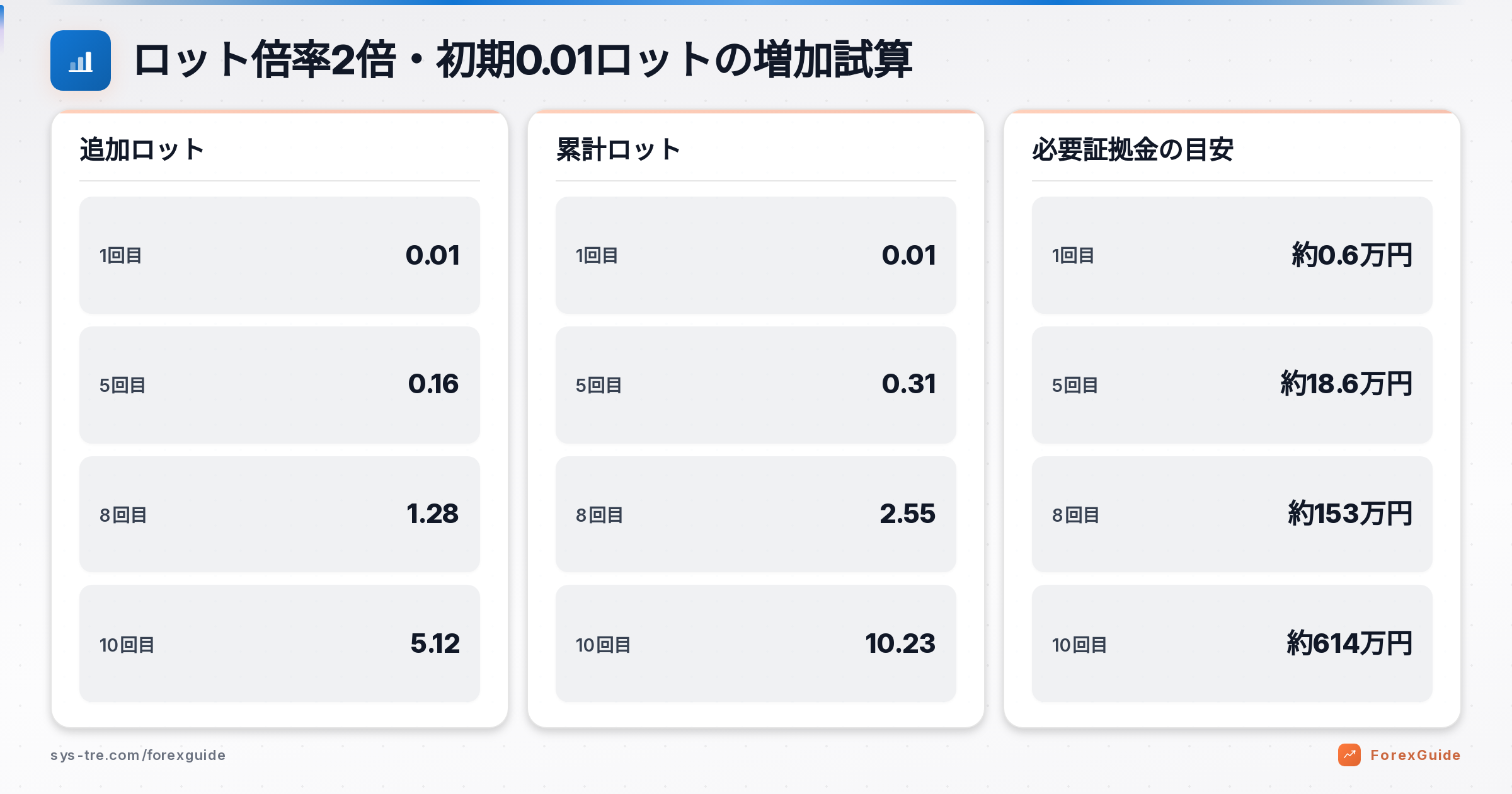Click the 約18.6万円 margin row
This screenshot has height=794, width=1512.
[1232, 385]
